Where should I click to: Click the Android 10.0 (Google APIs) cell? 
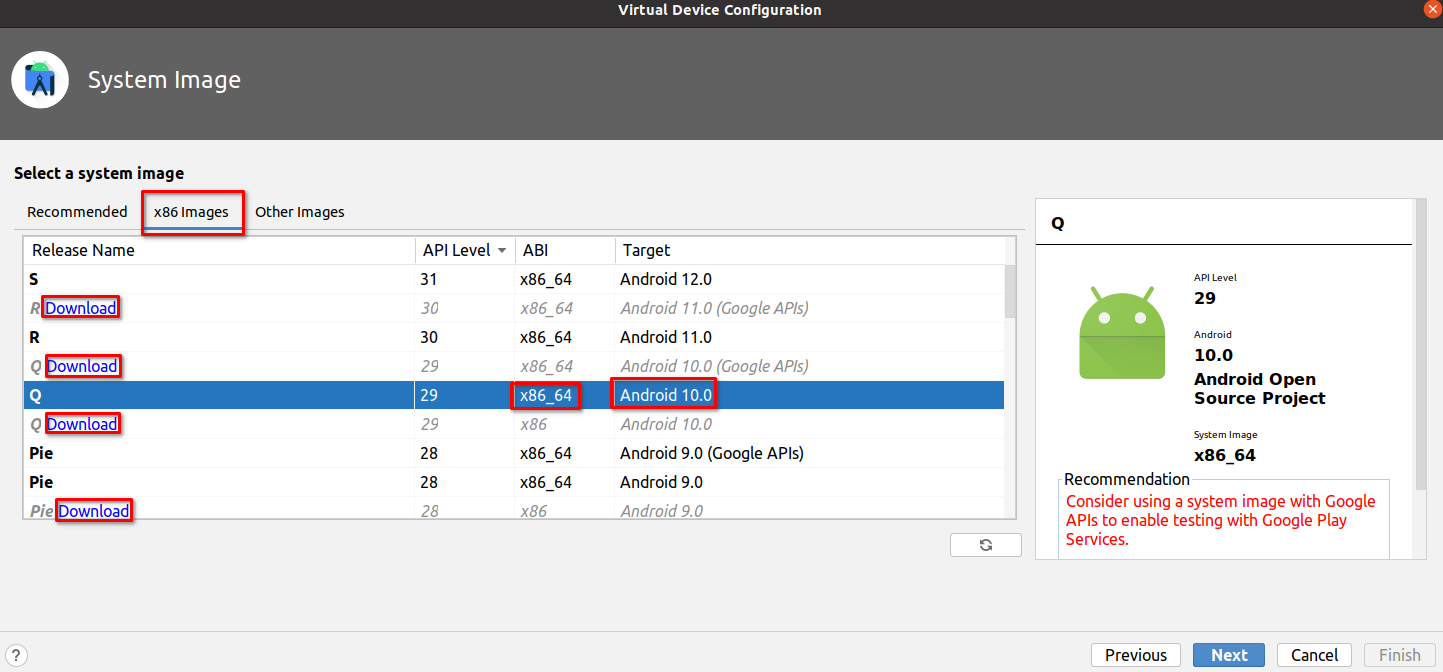(x=714, y=366)
